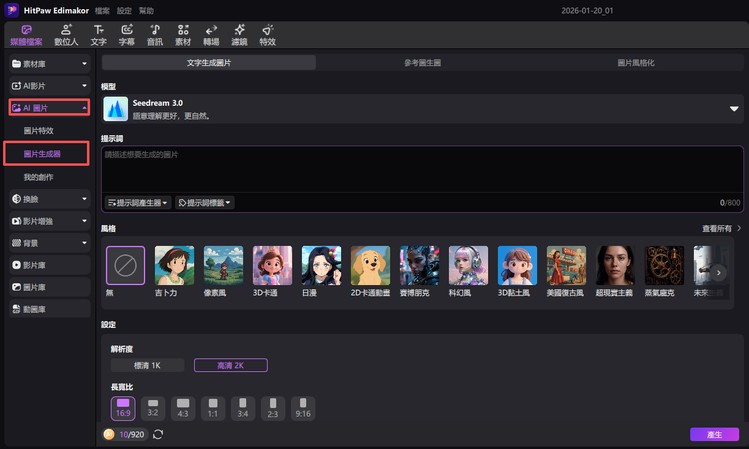This screenshot has width=749, height=449.
Task: Open the 圖片庫 image library
Action: [50, 287]
